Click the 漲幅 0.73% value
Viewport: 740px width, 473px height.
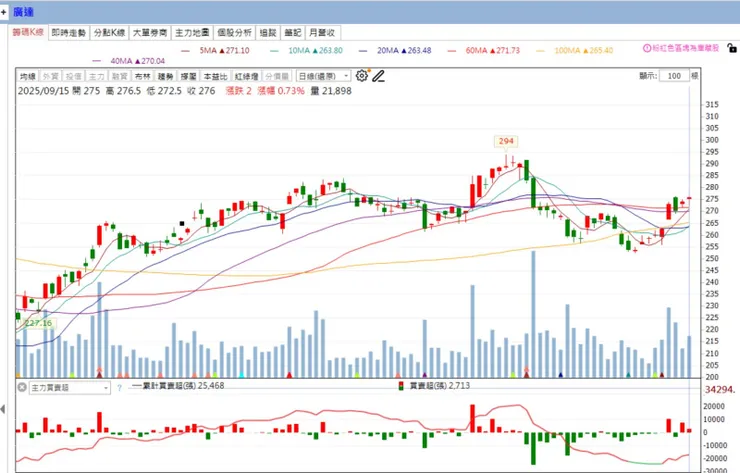click(x=281, y=91)
